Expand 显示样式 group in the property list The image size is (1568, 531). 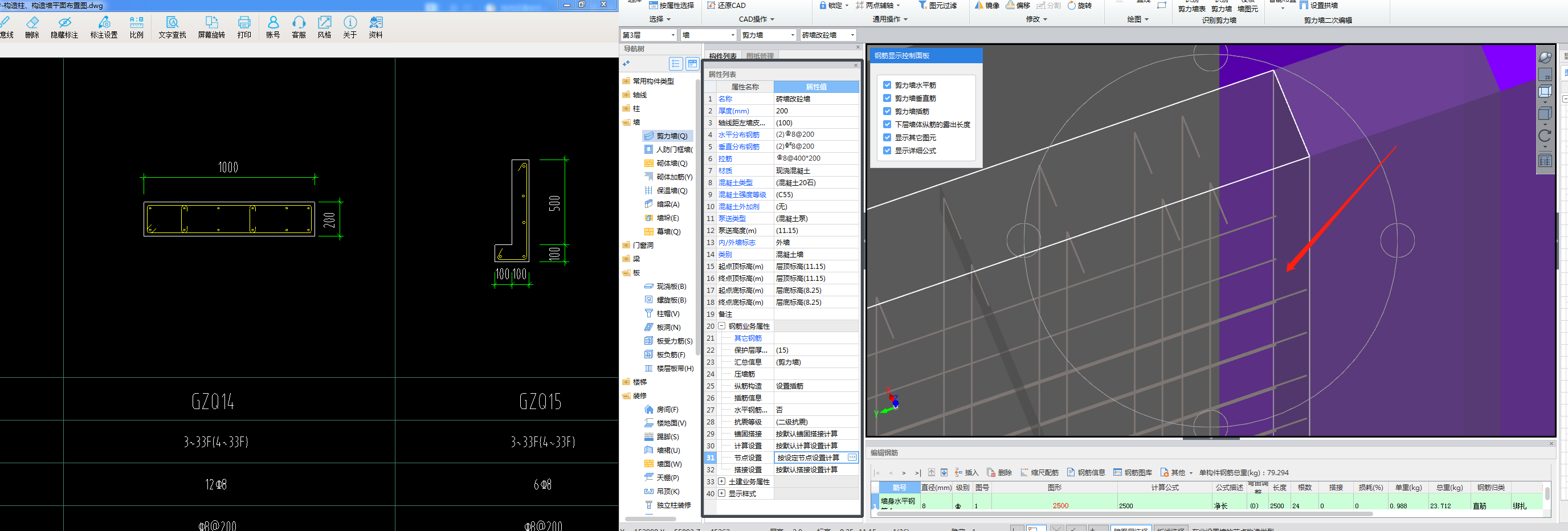pos(722,493)
